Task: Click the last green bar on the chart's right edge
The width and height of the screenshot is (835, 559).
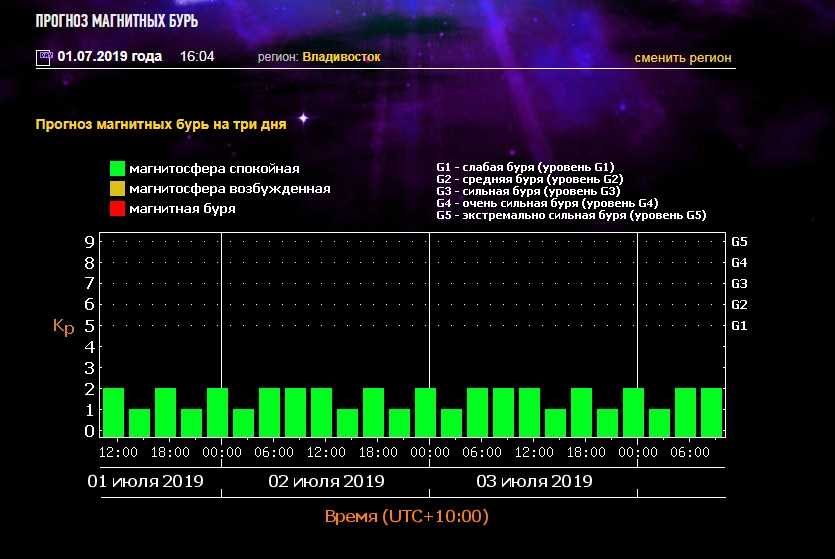Action: (x=711, y=413)
